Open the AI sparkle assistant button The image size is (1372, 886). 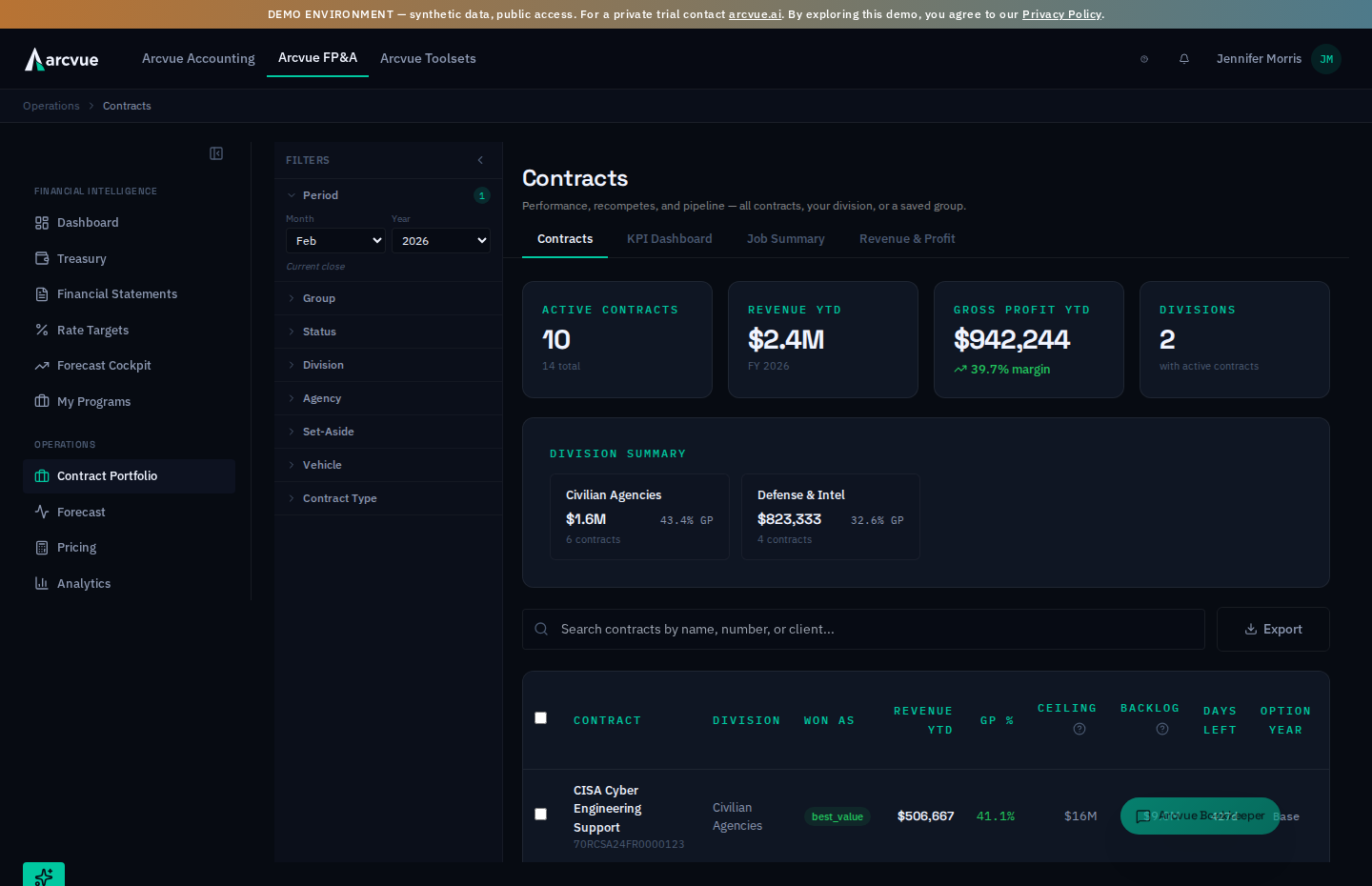[x=44, y=875]
